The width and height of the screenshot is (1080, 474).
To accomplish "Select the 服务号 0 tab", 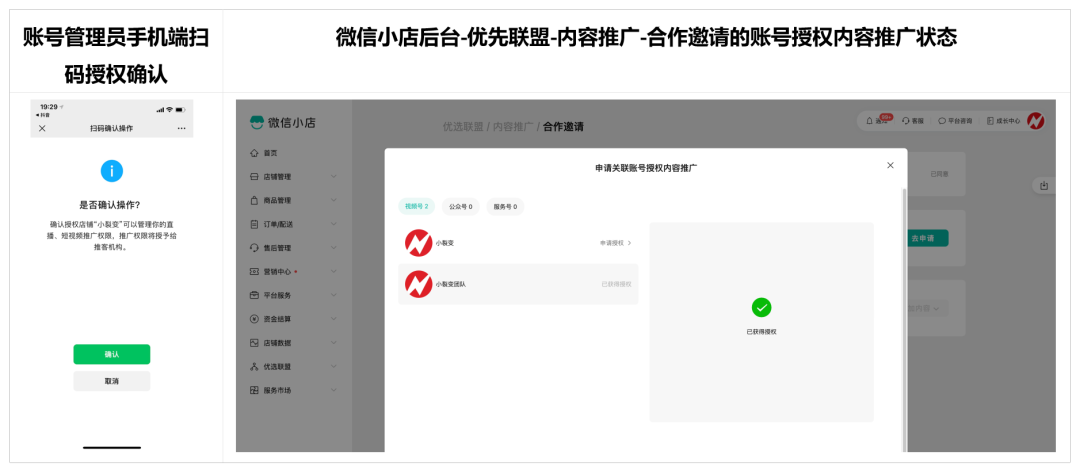I will (505, 206).
